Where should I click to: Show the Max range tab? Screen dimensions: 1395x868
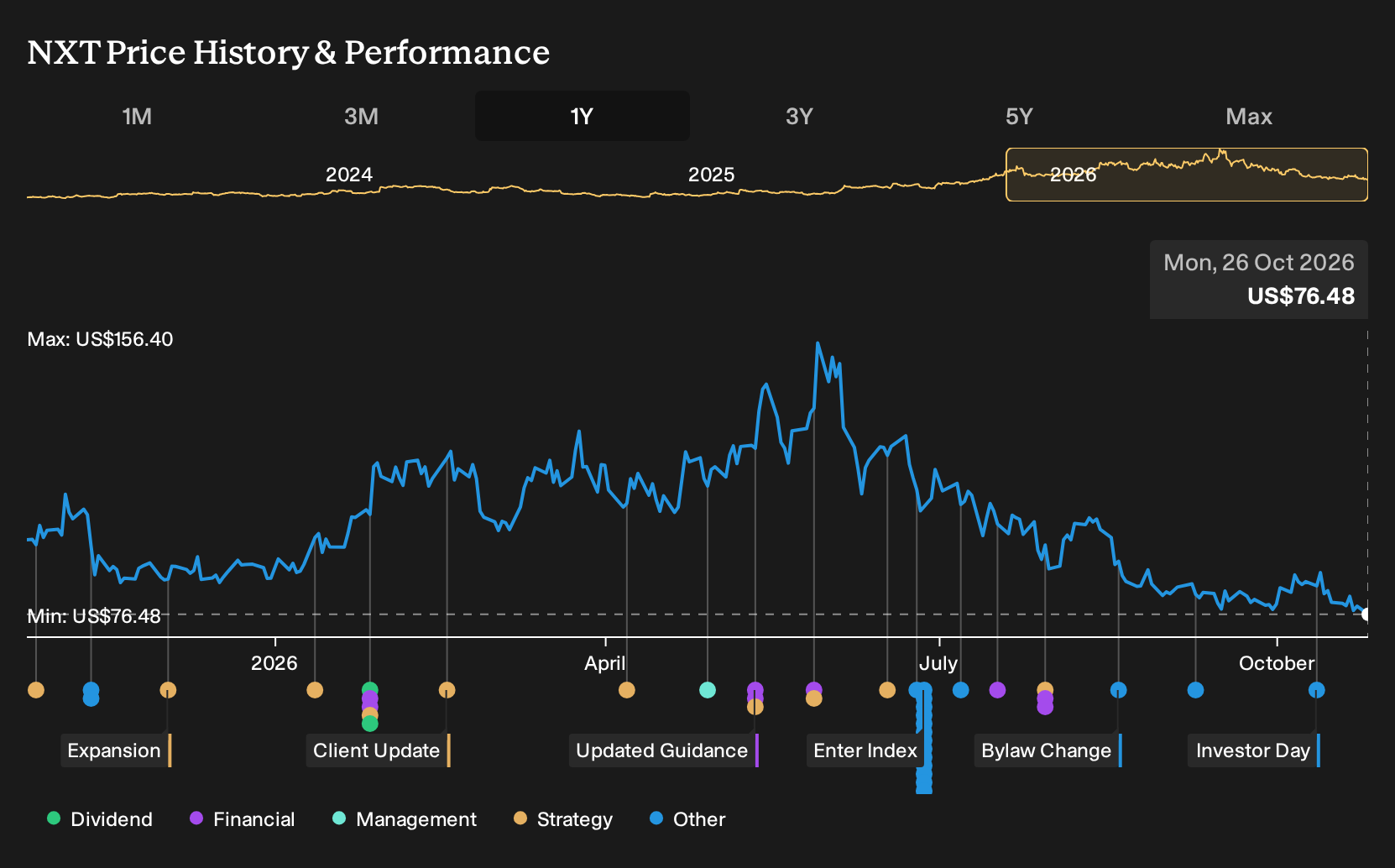click(1249, 116)
